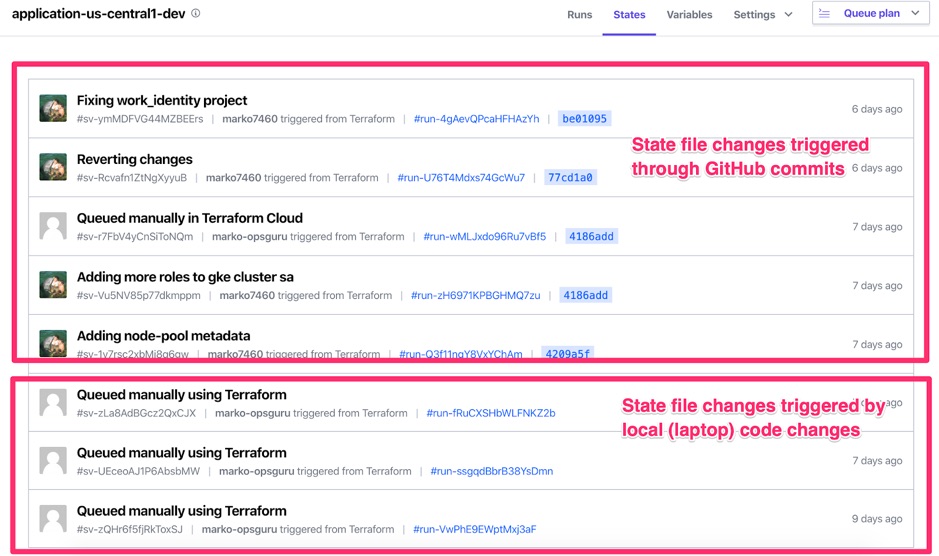Click avatar next to Reverting changes
This screenshot has width=939, height=556.
point(53,167)
